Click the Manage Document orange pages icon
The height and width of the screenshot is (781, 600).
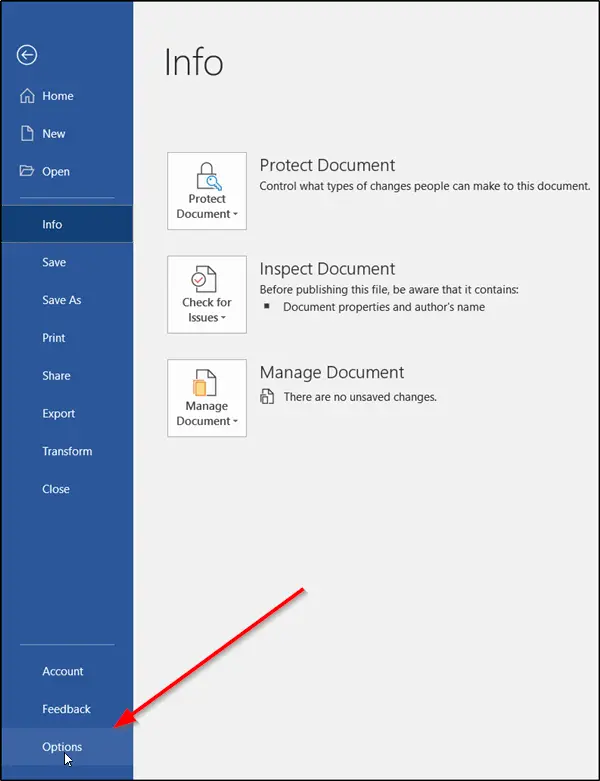(x=204, y=383)
